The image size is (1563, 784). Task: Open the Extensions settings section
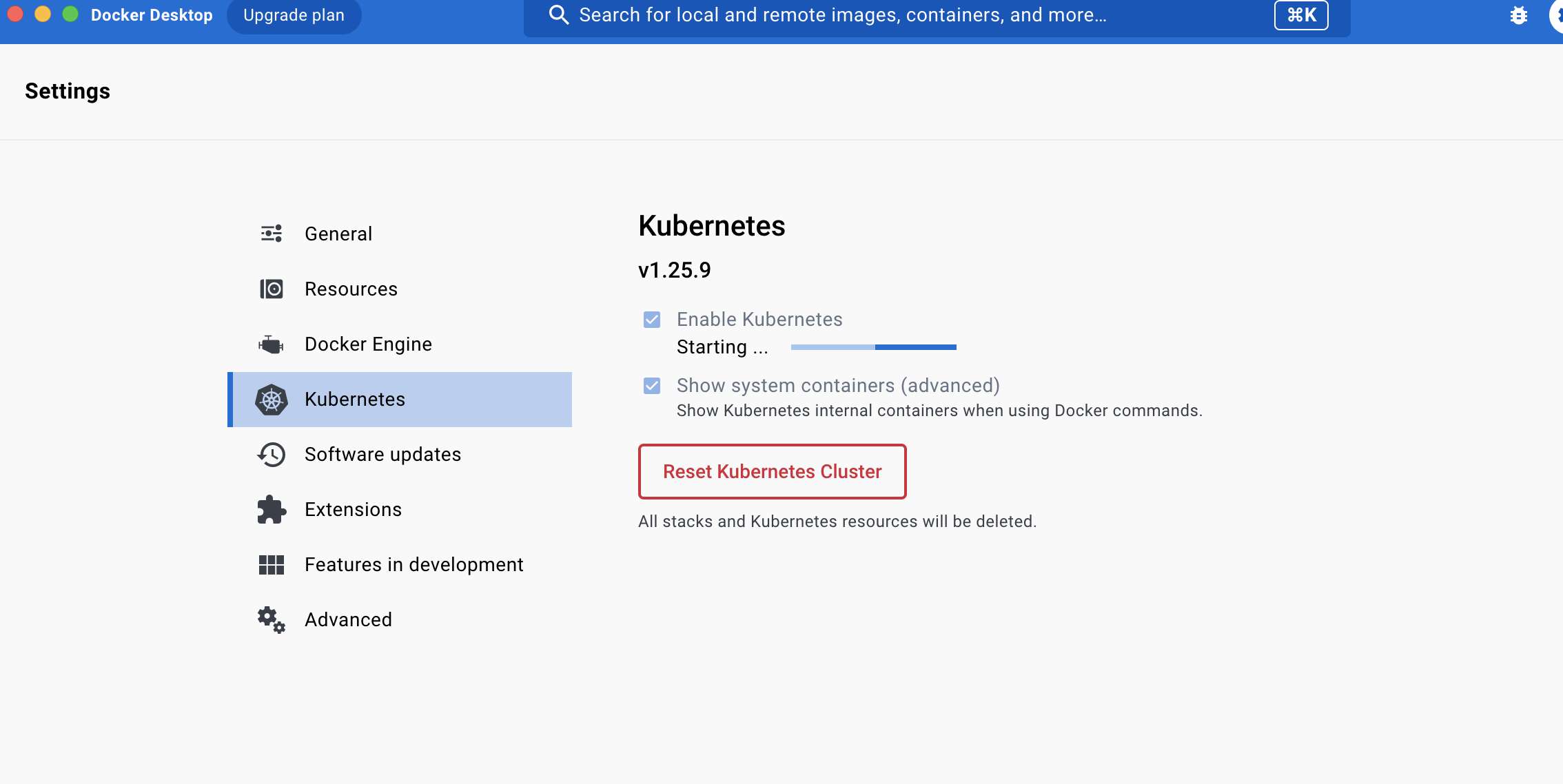tap(400, 510)
